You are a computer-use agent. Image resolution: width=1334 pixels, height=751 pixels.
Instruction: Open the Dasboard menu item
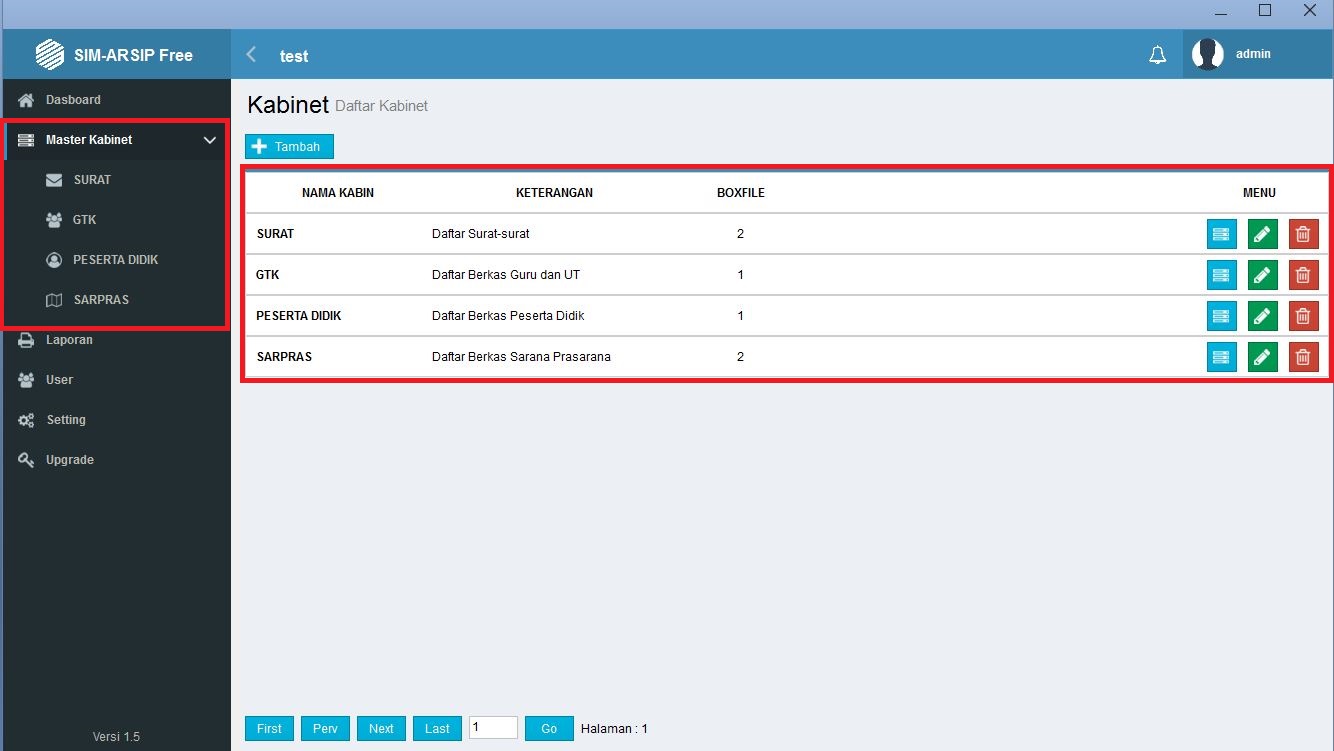73,100
